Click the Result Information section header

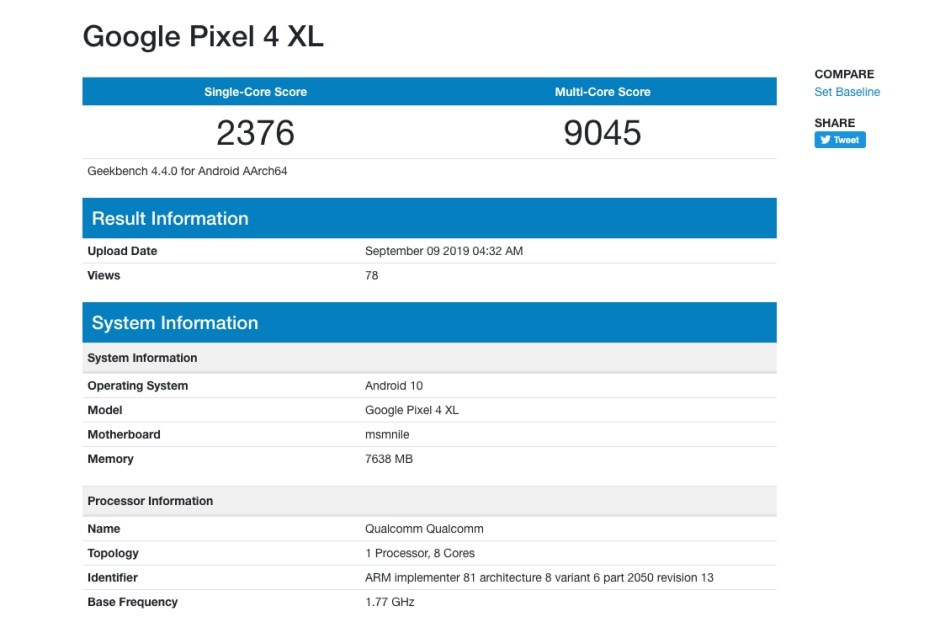pyautogui.click(x=170, y=217)
